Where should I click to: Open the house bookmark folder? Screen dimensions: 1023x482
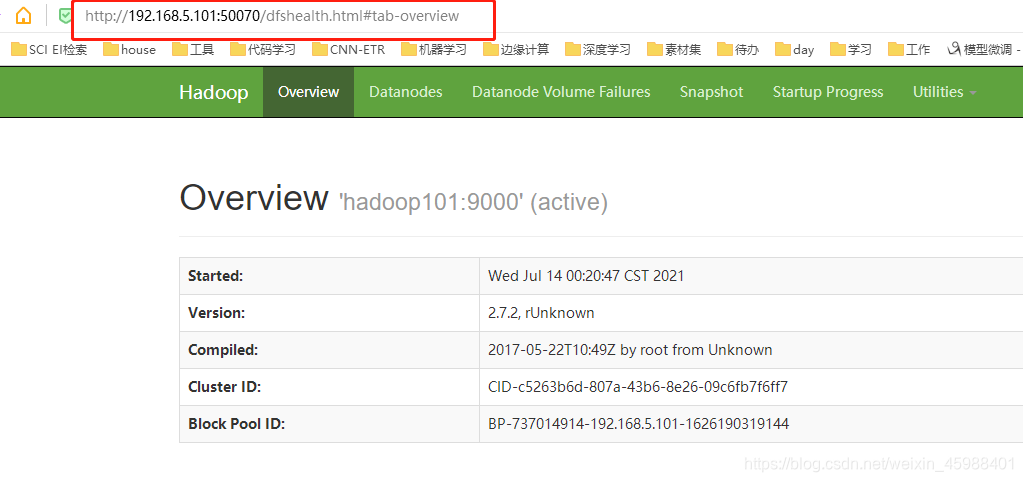point(129,50)
